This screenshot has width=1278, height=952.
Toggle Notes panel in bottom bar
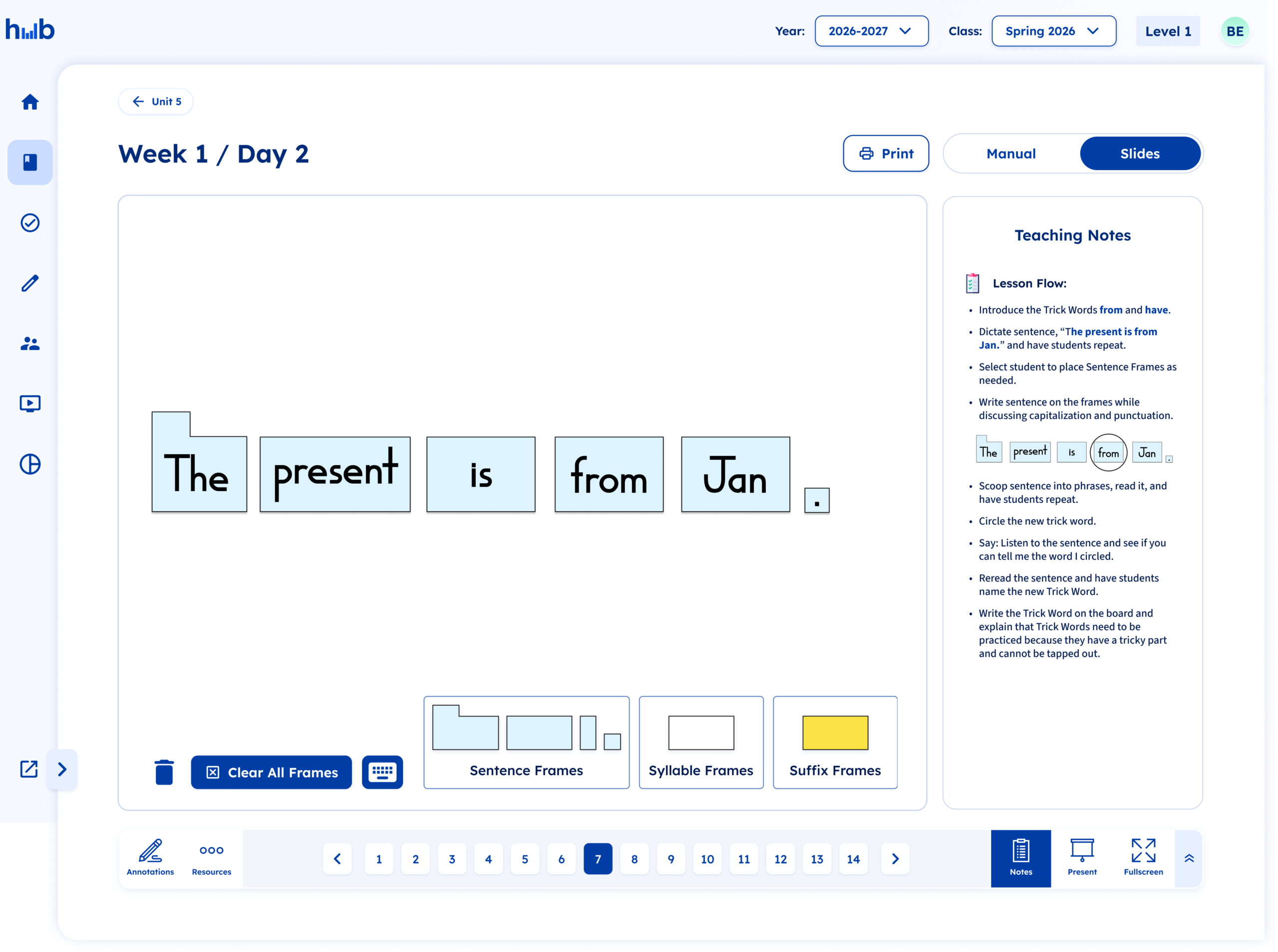click(1020, 858)
